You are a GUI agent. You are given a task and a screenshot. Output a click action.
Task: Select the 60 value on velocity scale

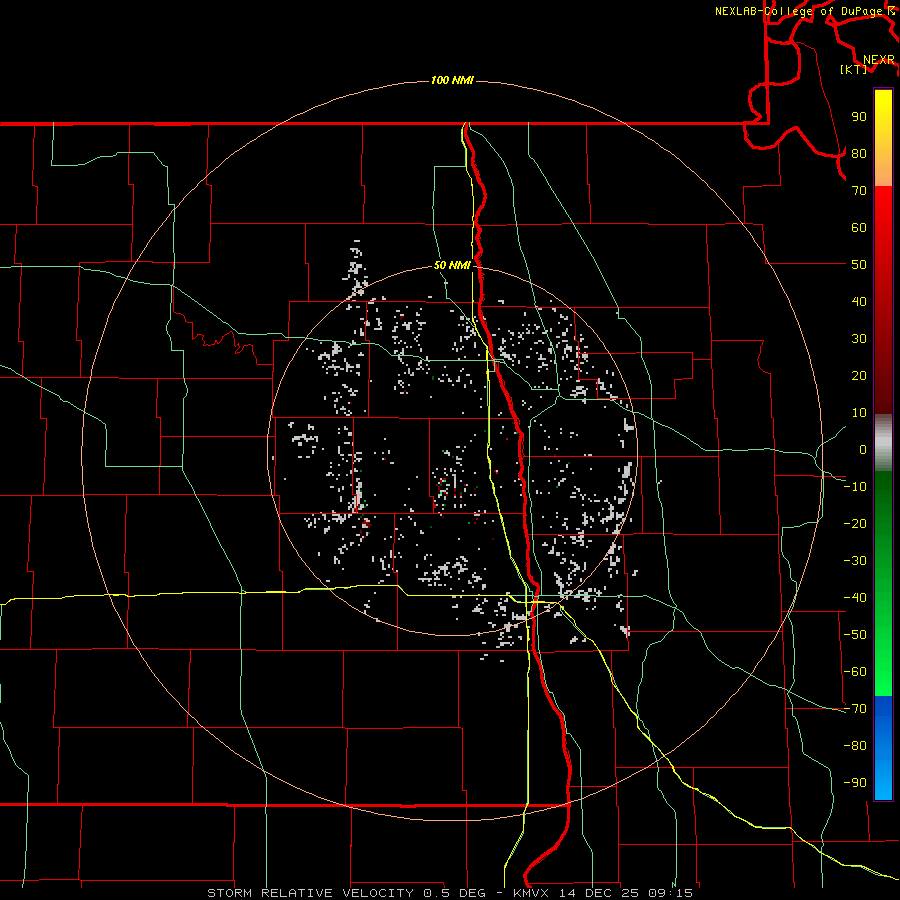pos(859,227)
